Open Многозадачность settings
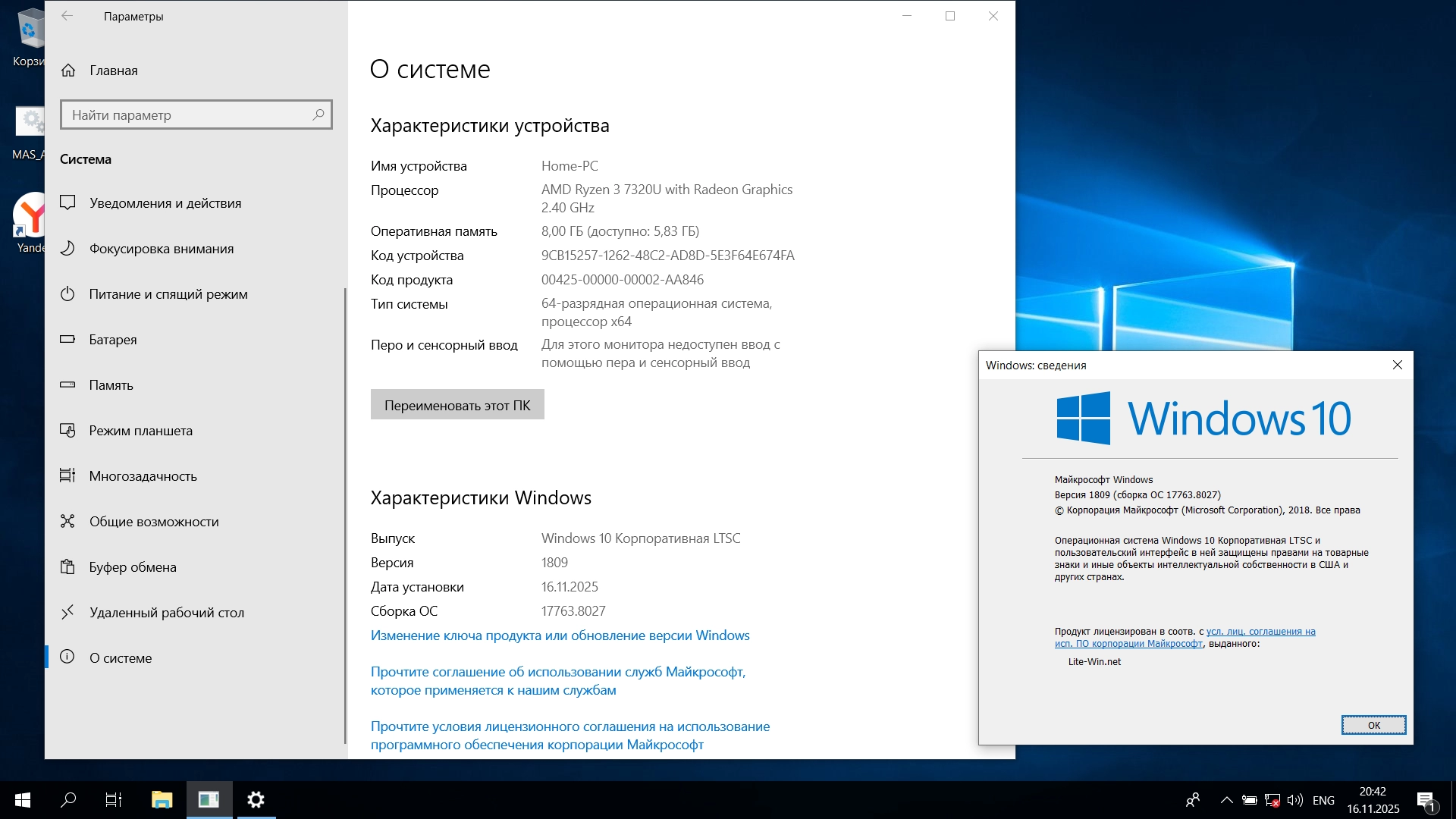The image size is (1456, 819). pos(143,476)
